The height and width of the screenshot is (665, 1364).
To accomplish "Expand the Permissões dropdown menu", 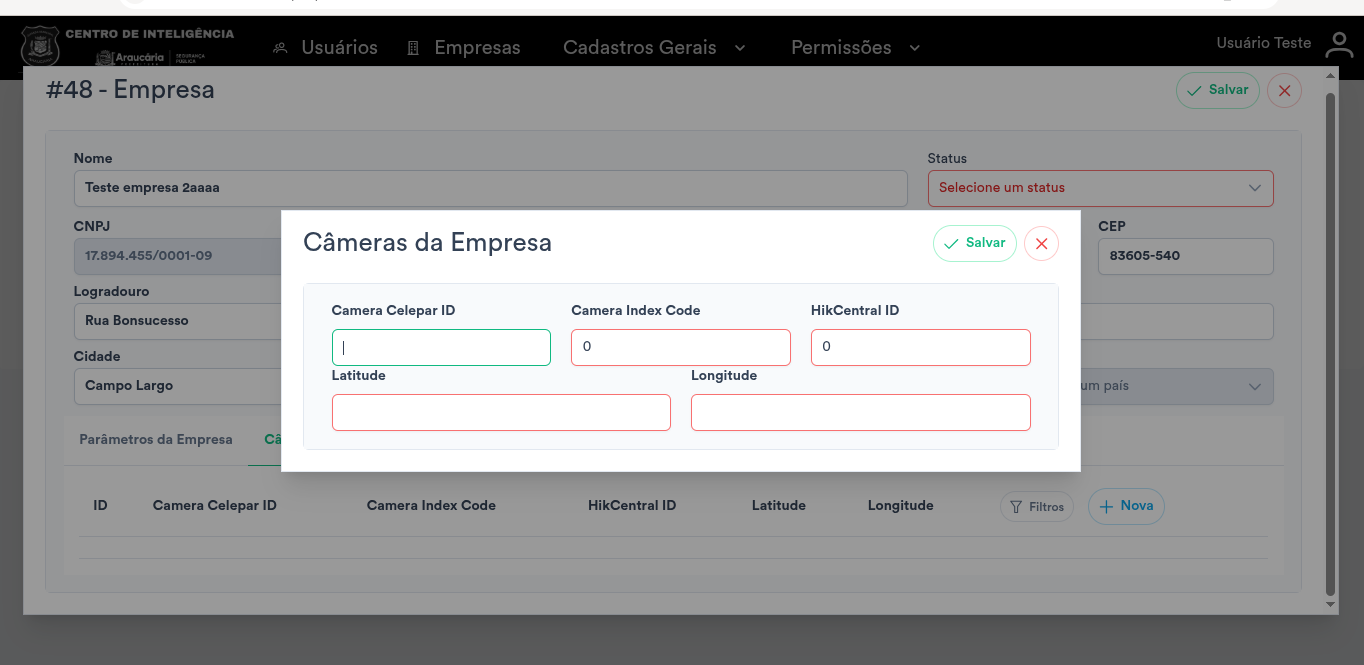I will [855, 48].
